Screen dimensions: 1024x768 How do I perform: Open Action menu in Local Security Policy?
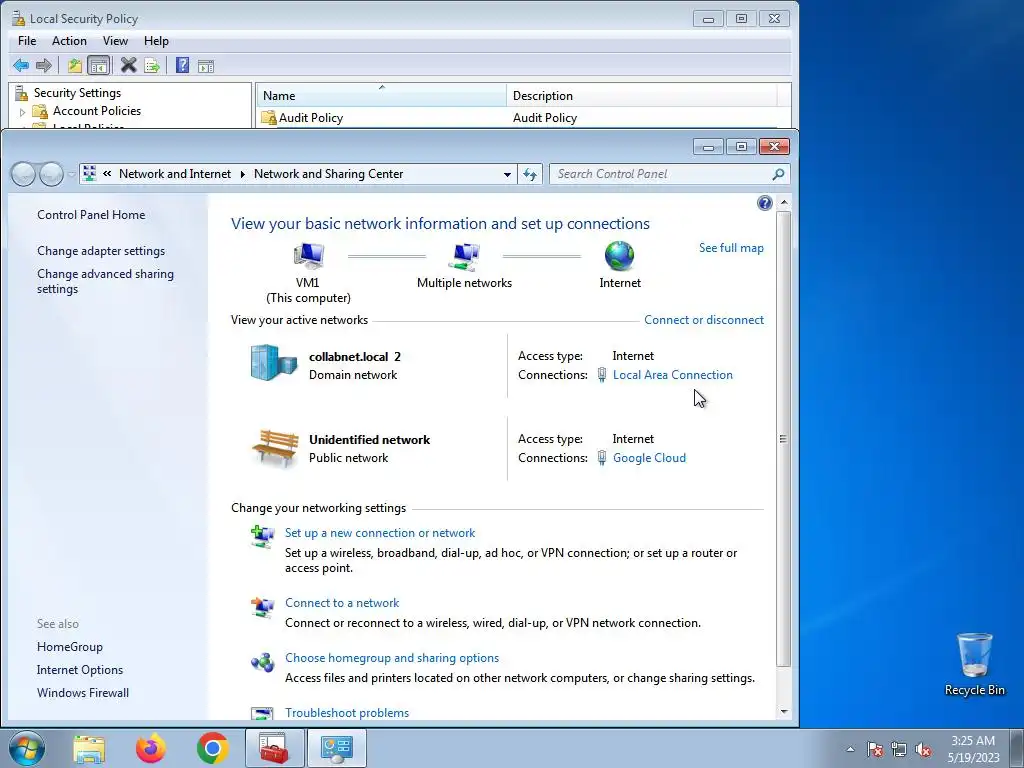[69, 40]
